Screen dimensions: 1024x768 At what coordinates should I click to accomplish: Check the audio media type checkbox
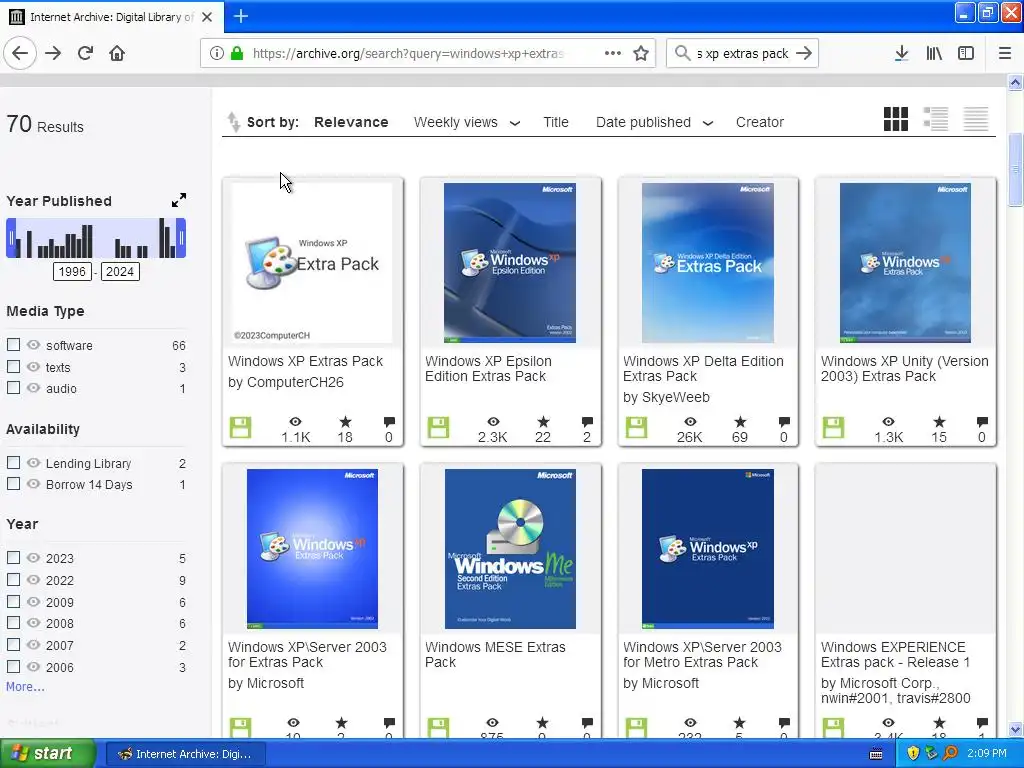click(13, 387)
